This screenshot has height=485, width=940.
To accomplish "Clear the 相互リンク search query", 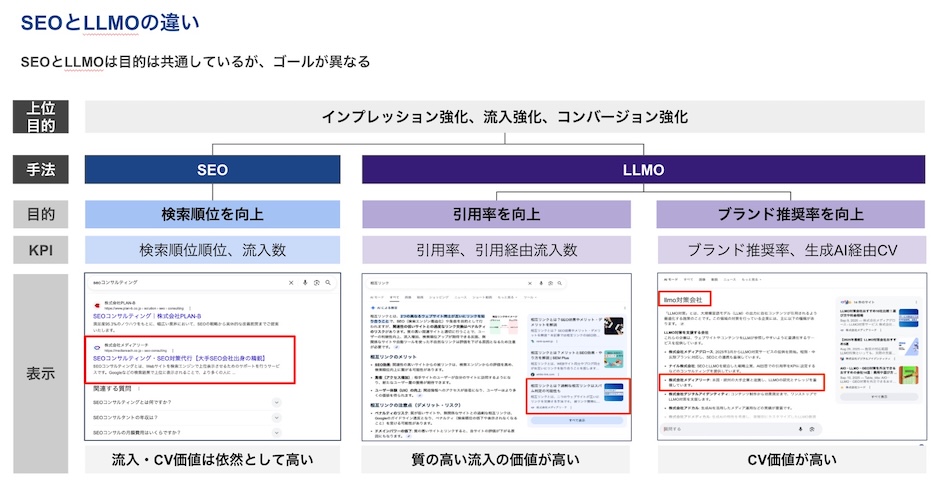I will [x=529, y=283].
